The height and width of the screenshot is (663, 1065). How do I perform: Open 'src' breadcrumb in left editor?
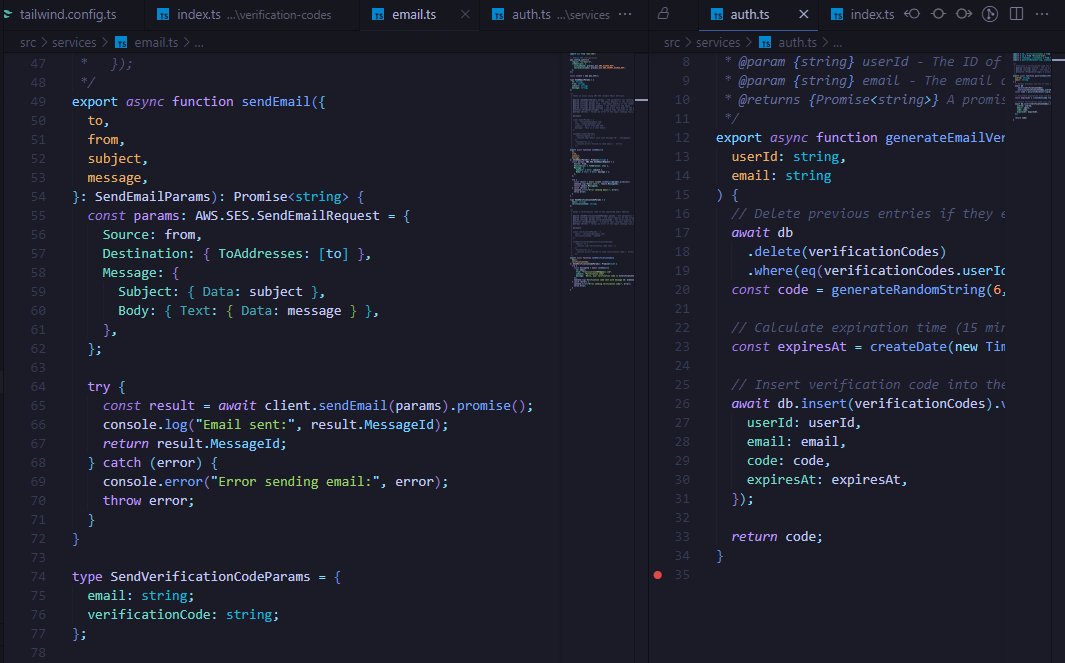[28, 42]
